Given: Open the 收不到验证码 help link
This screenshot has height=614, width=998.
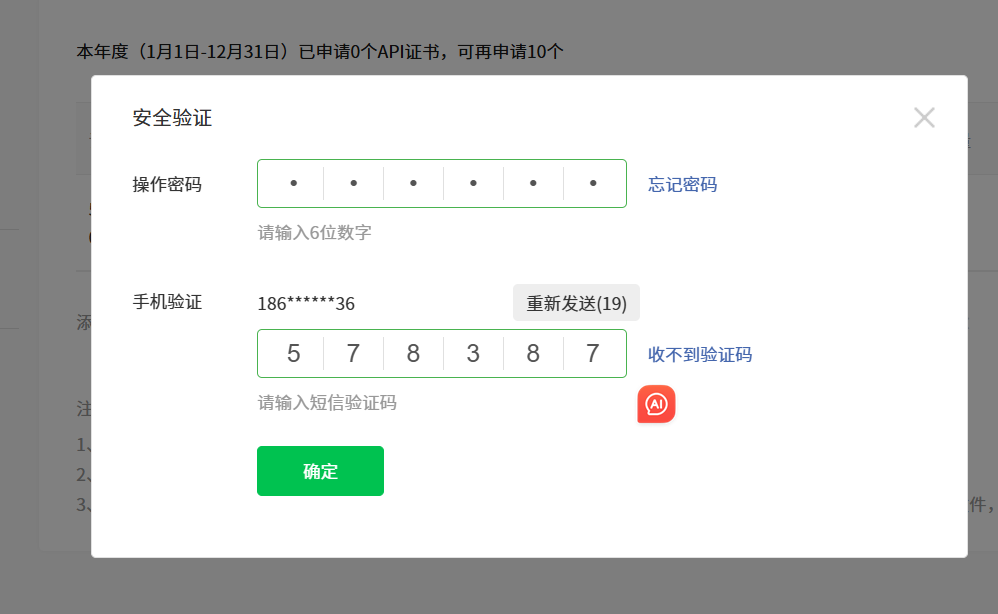Looking at the screenshot, I should tap(699, 354).
